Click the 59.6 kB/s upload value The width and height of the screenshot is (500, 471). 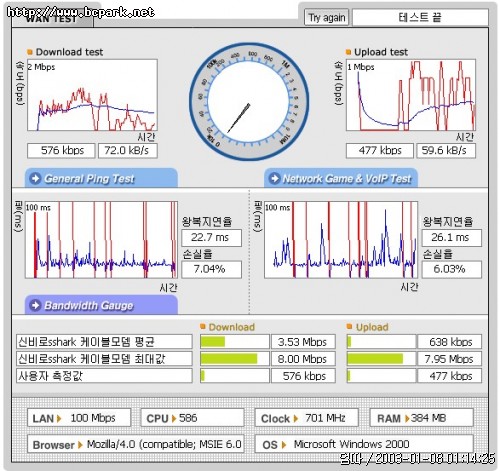446,151
